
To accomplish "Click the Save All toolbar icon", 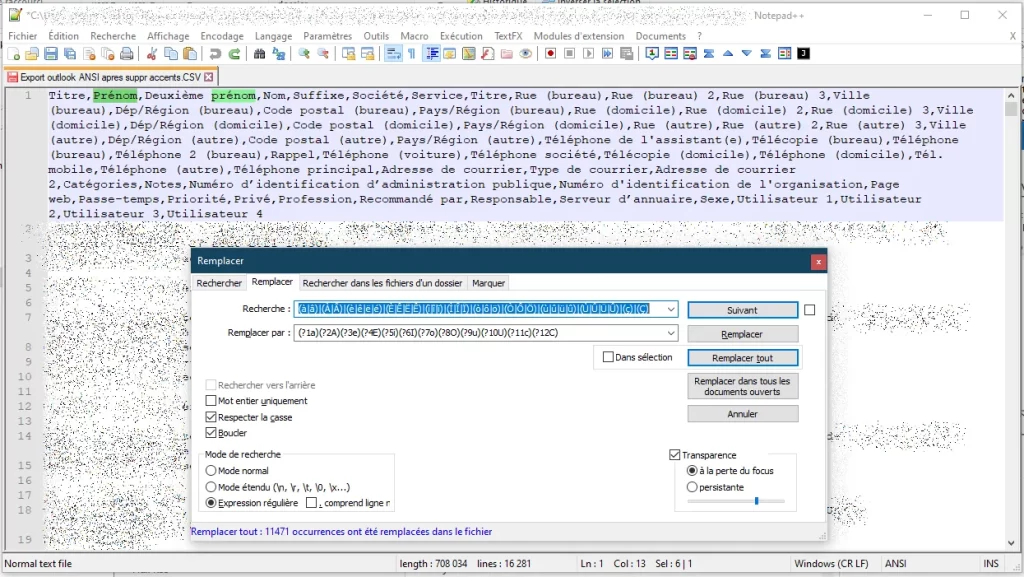I will [x=69, y=54].
